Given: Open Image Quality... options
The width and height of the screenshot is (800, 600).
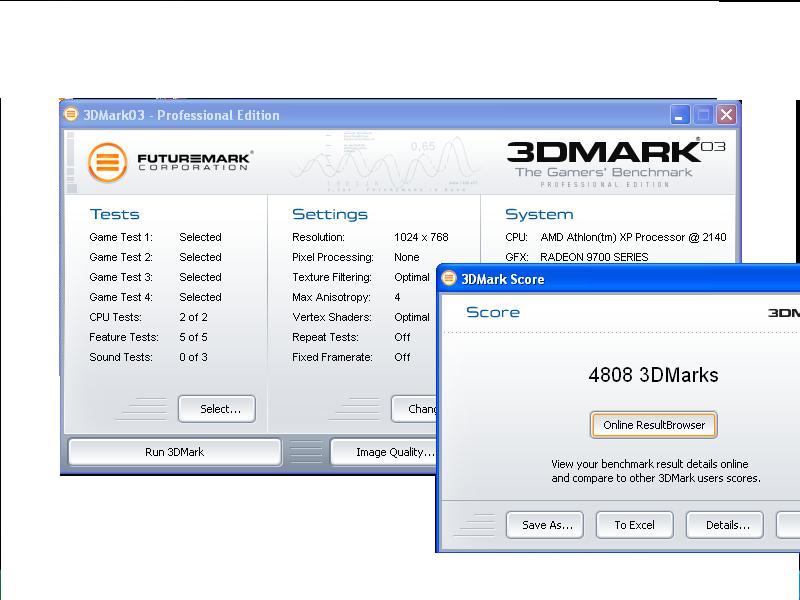Looking at the screenshot, I should (384, 452).
